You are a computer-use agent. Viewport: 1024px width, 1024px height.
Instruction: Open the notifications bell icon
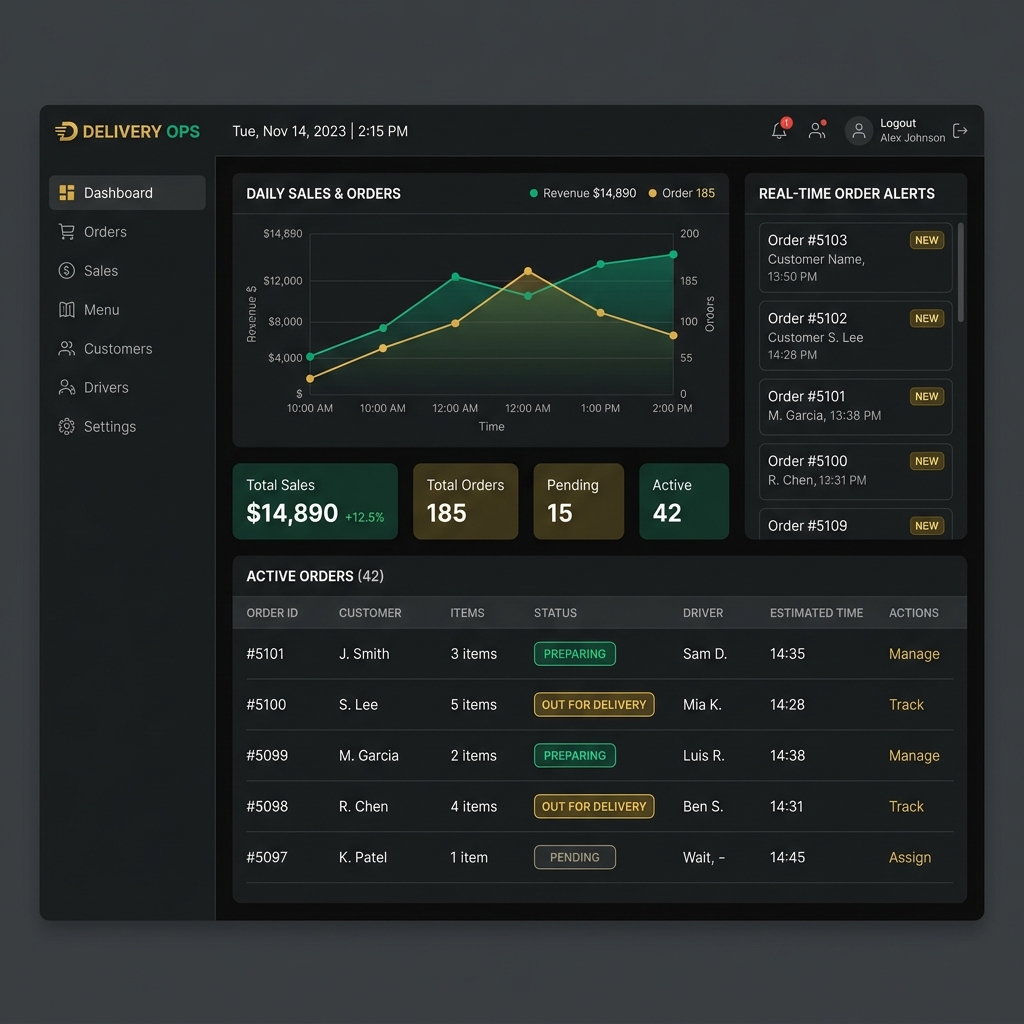779,131
